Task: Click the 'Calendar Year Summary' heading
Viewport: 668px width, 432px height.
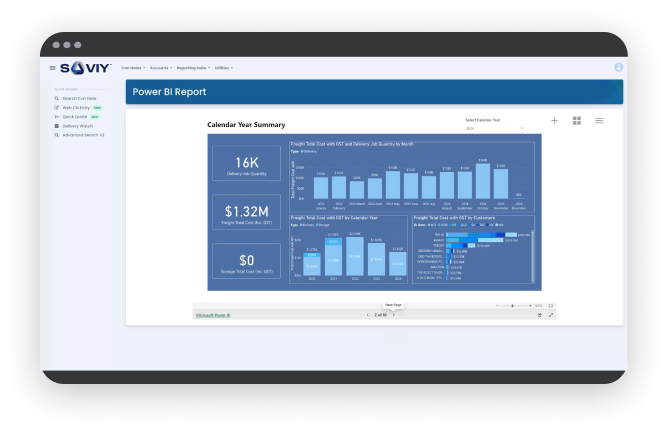Action: (246, 125)
